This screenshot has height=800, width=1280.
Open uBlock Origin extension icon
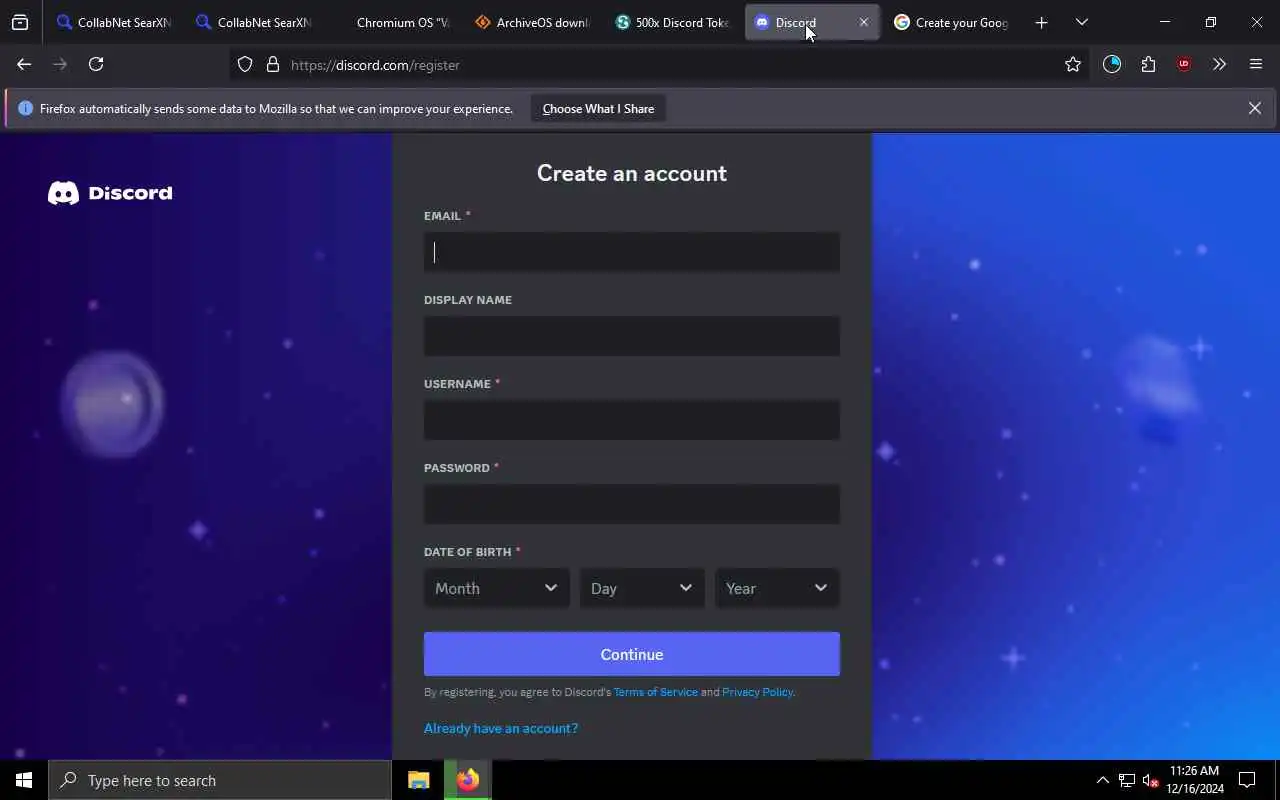click(x=1184, y=65)
